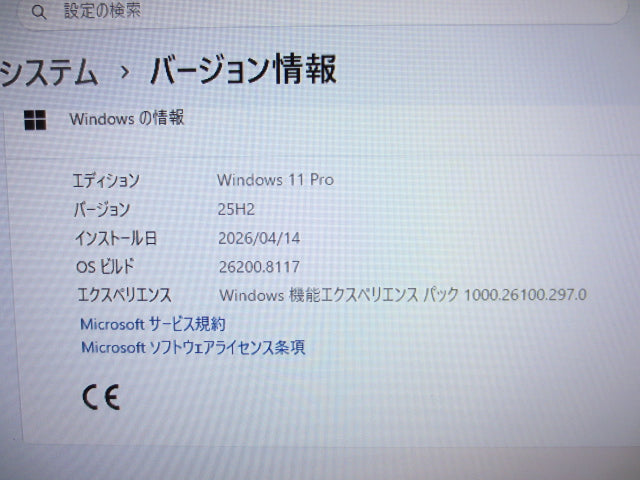Screen dimensions: 640x480
Task: Click the エディション label
Action: tap(106, 180)
